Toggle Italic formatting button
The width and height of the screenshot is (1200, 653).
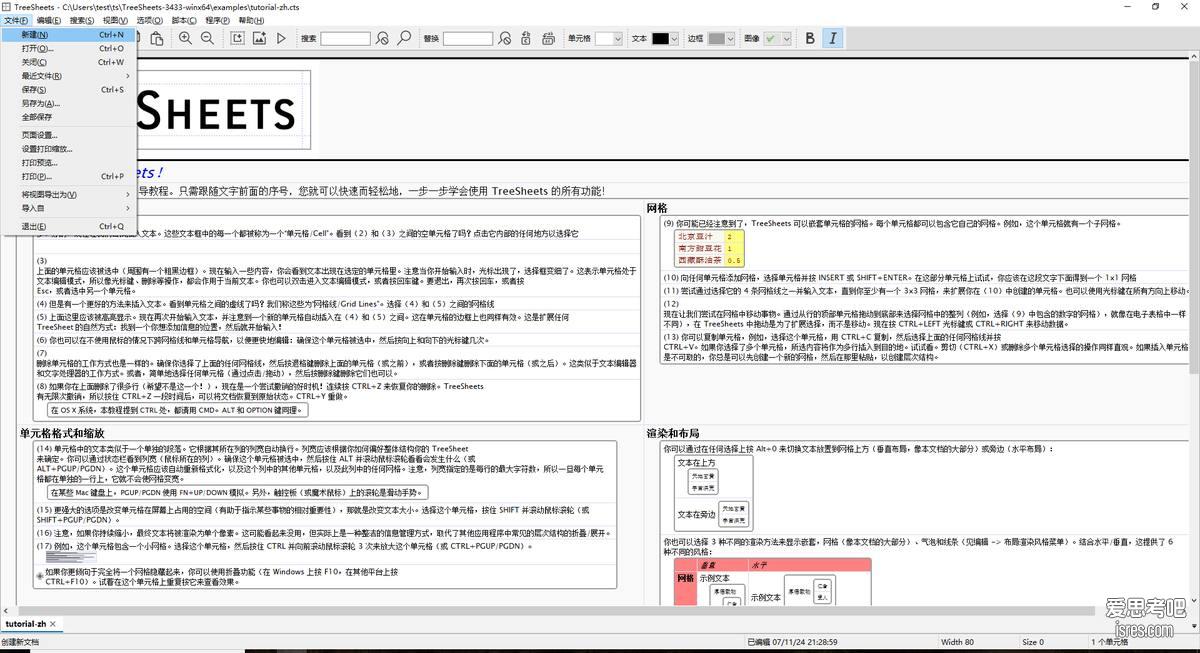point(833,38)
